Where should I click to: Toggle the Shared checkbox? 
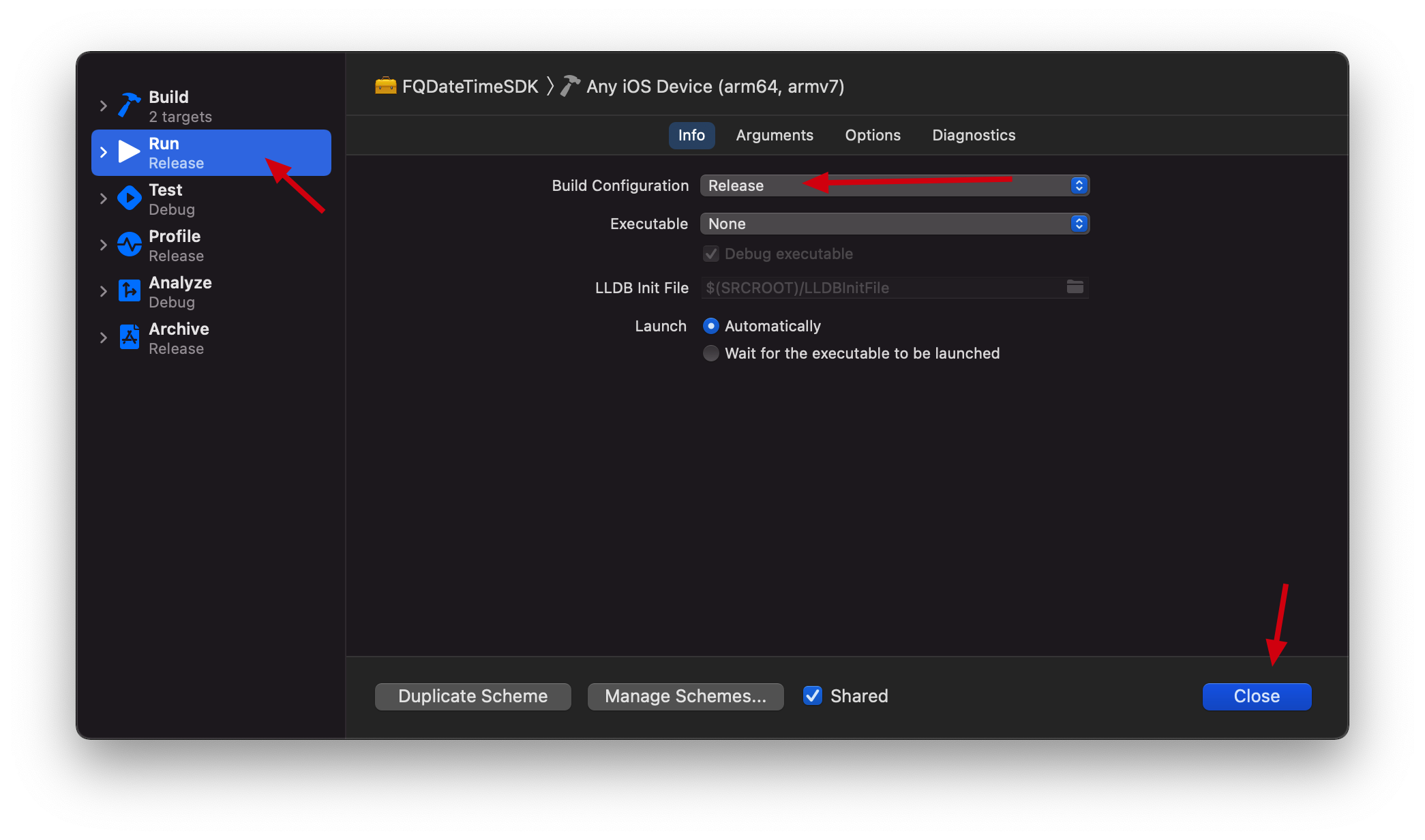pos(812,695)
